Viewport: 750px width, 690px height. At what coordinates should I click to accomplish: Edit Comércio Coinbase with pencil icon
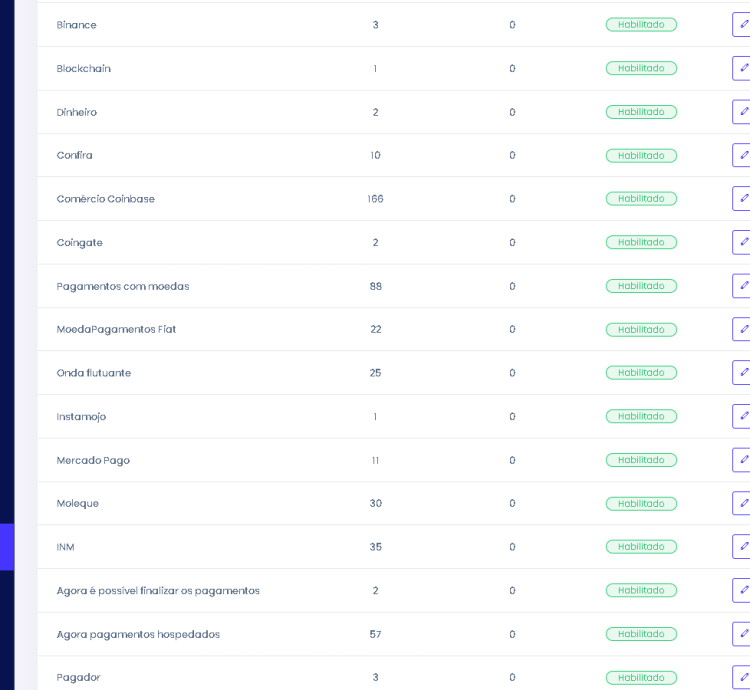tap(742, 199)
